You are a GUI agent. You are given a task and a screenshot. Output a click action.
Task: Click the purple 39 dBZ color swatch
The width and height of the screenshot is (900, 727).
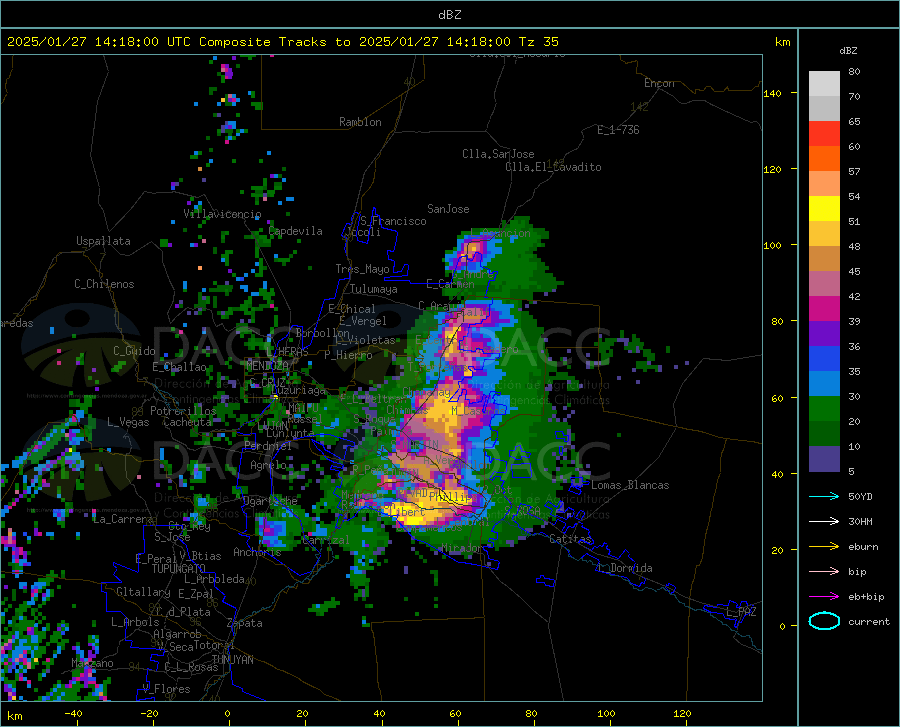(x=824, y=334)
